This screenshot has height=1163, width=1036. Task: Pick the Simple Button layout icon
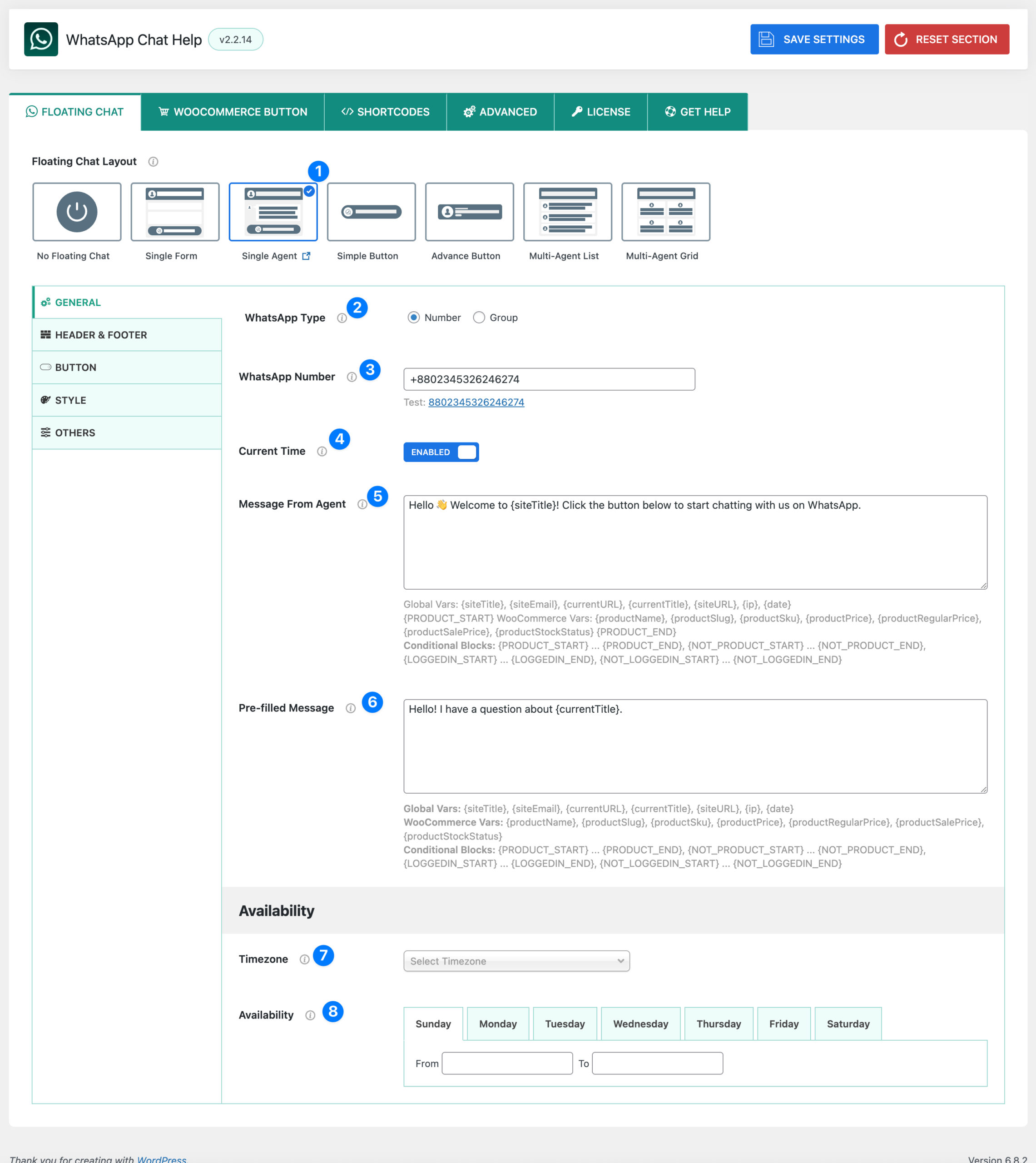(x=371, y=212)
